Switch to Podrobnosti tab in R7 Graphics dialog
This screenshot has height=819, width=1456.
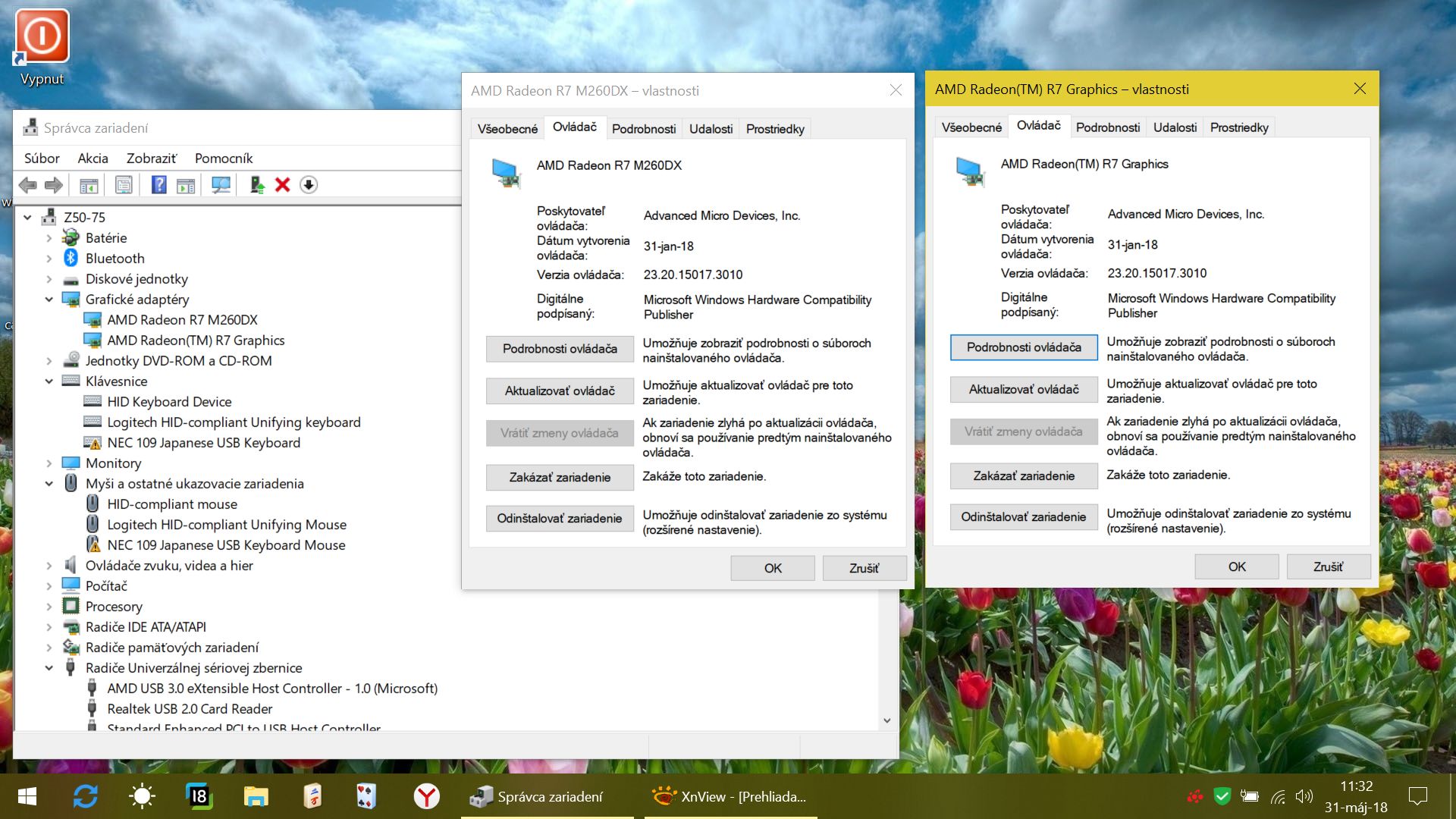(x=1107, y=127)
